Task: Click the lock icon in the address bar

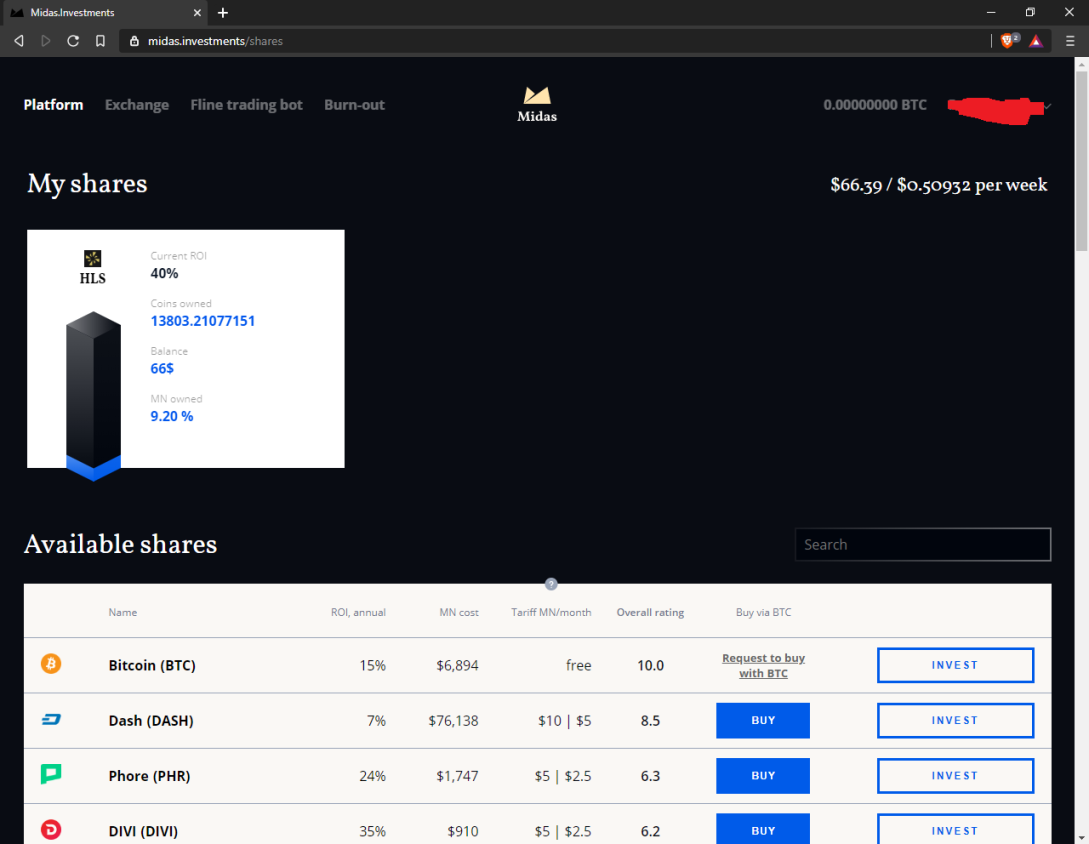Action: 135,41
